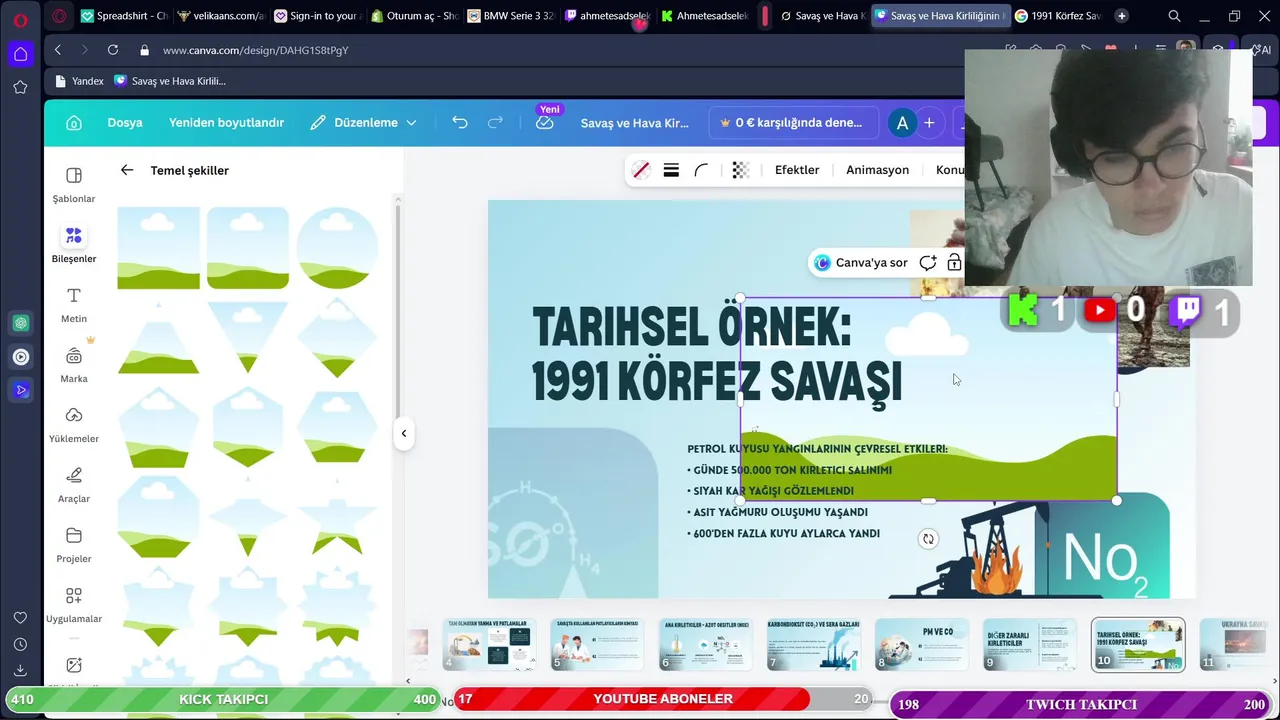Click the 600'DEN FAZLA KUYU bullet text
1280x720 pixels.
[784, 534]
